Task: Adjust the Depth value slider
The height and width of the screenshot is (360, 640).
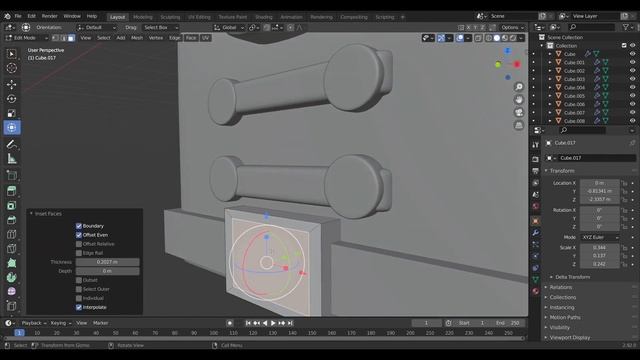Action: 108,271
